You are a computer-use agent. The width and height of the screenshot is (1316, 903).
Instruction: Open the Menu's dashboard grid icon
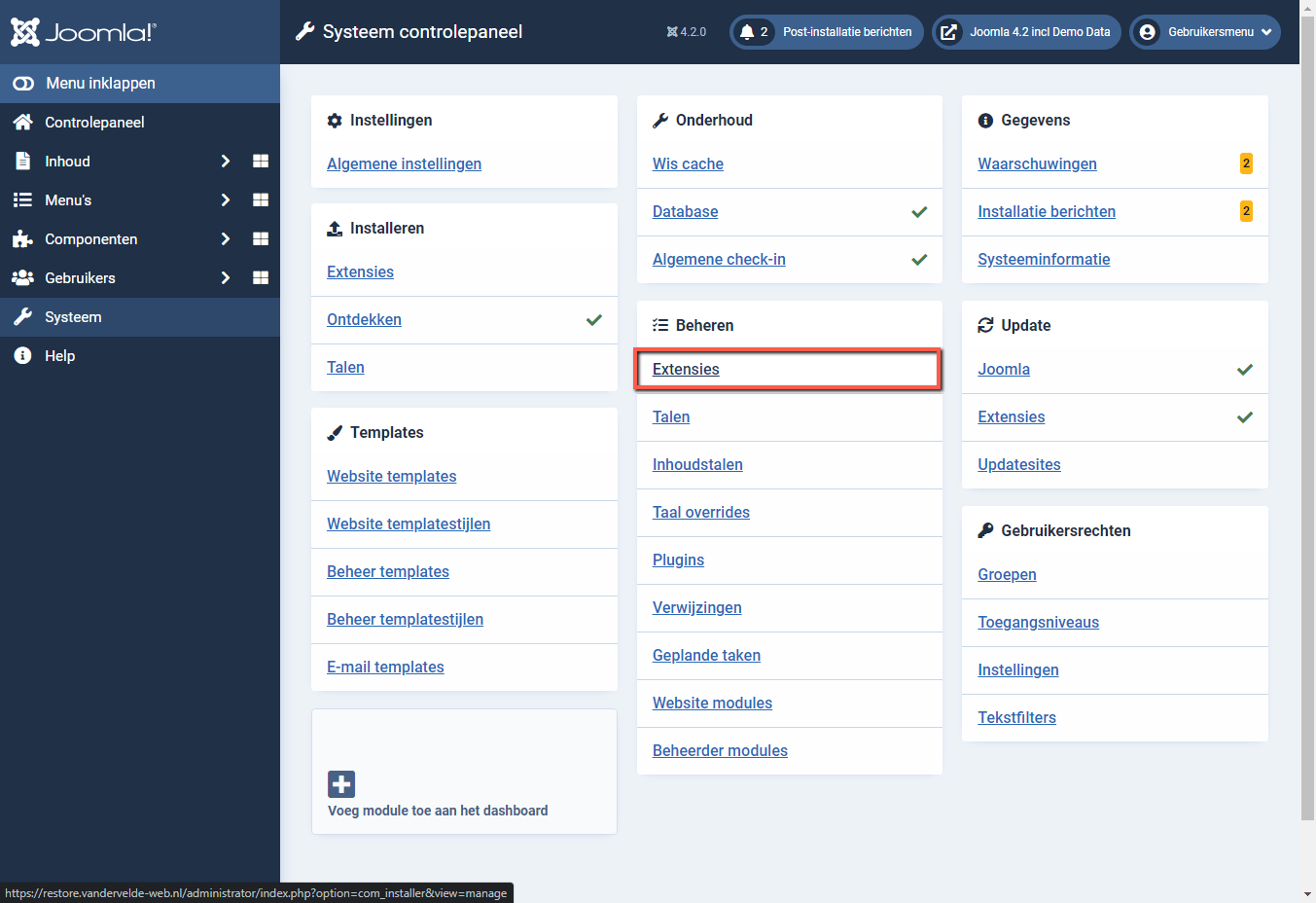[260, 199]
